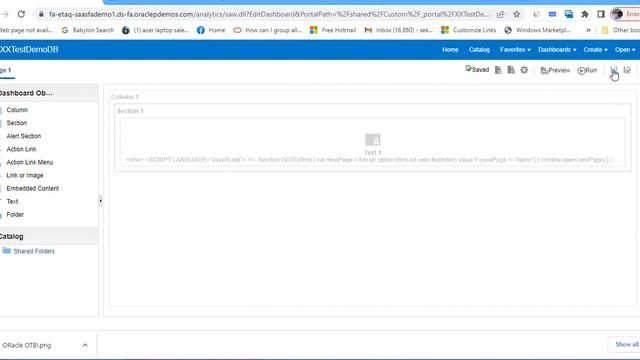640x360 pixels.
Task: Click the XXTestDemoDB dashboard title
Action: [x=29, y=49]
